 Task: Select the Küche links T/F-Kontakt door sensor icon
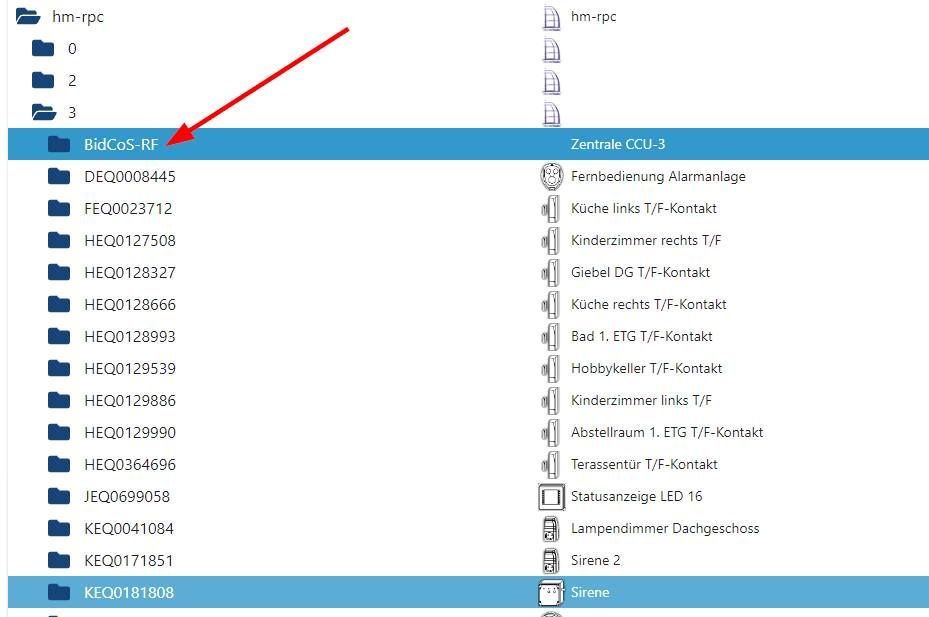tap(551, 208)
